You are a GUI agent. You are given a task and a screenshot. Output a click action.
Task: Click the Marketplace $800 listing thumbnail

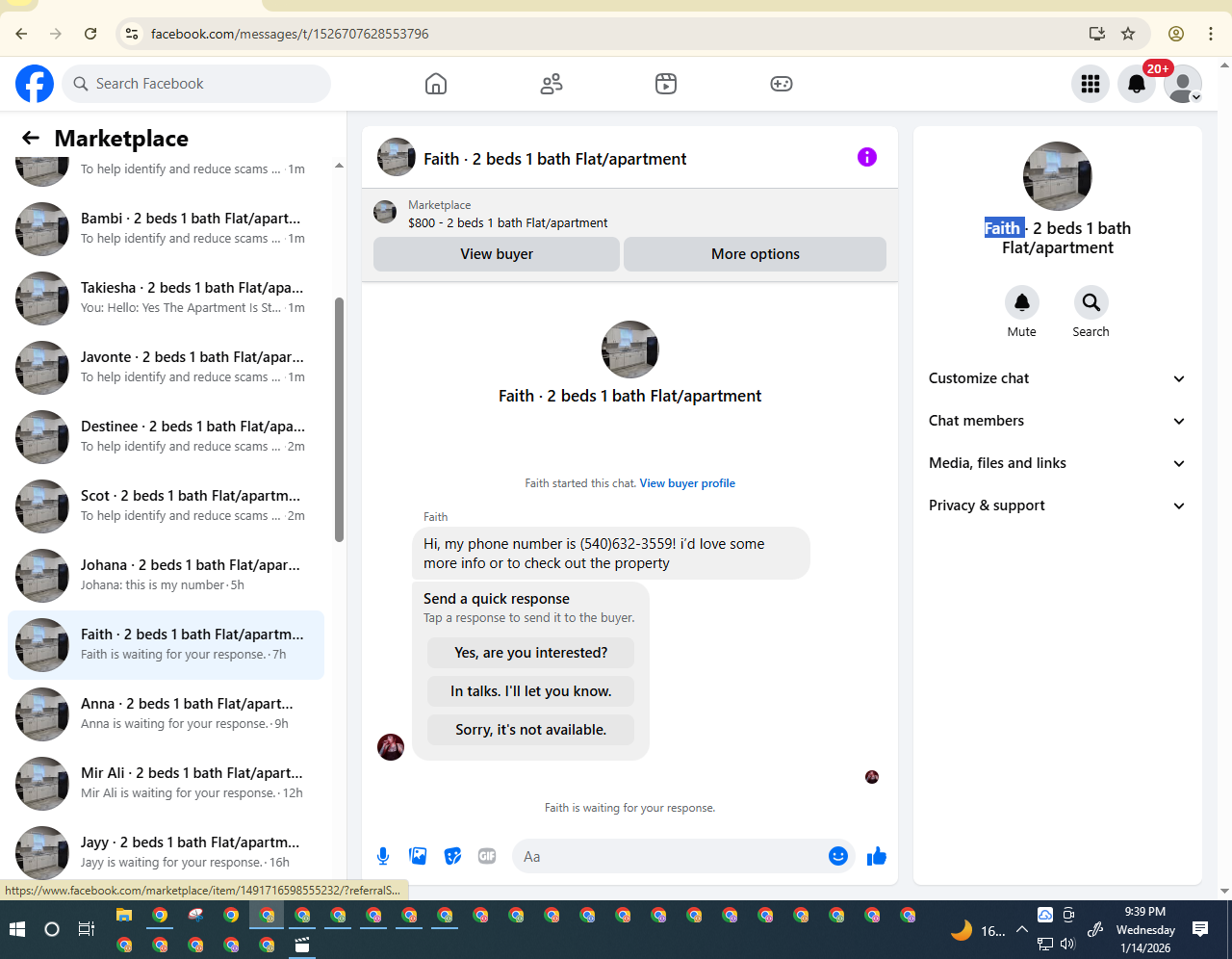click(x=385, y=212)
